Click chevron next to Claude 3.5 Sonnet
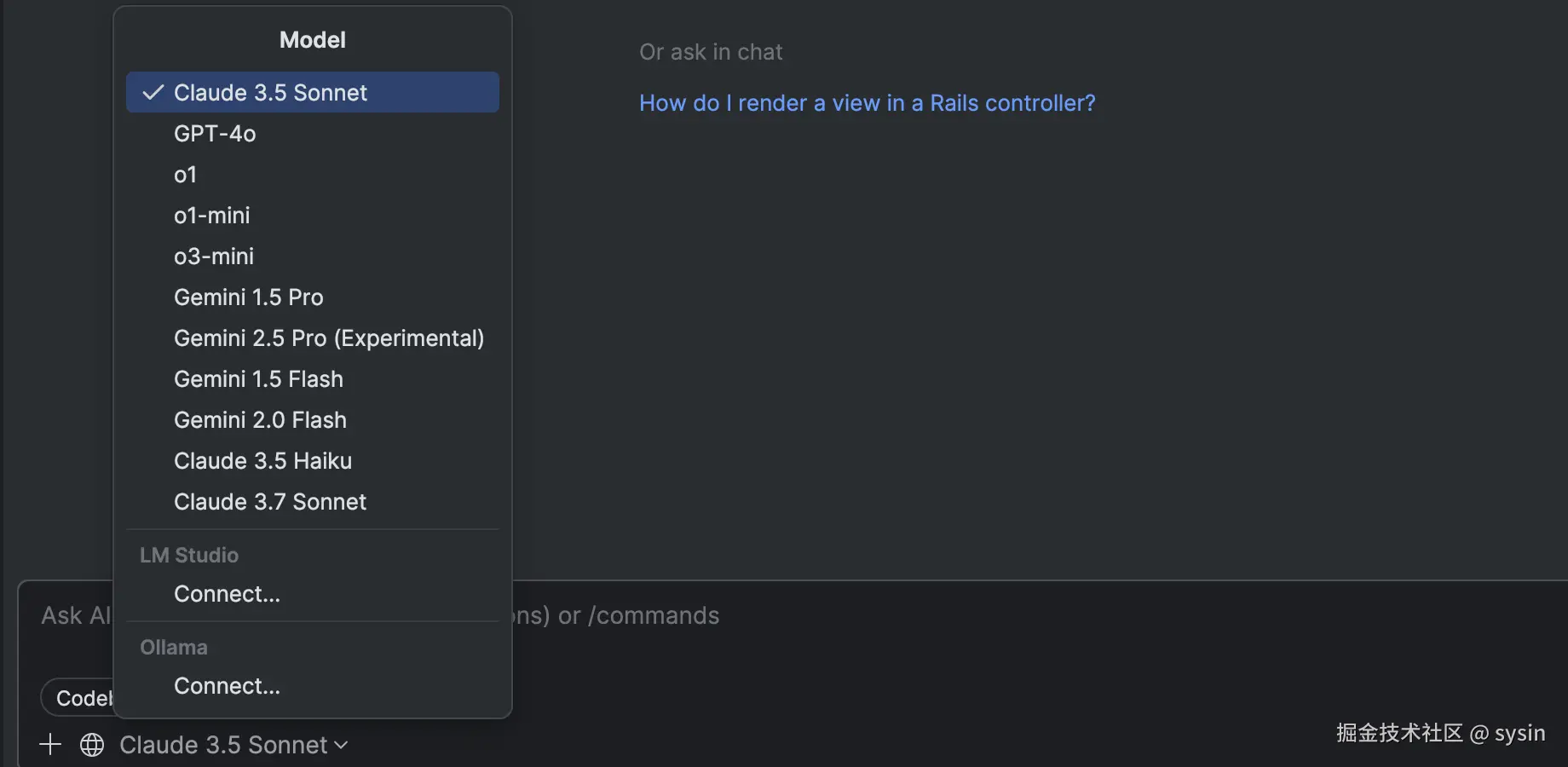This screenshot has height=767, width=1568. pyautogui.click(x=342, y=745)
